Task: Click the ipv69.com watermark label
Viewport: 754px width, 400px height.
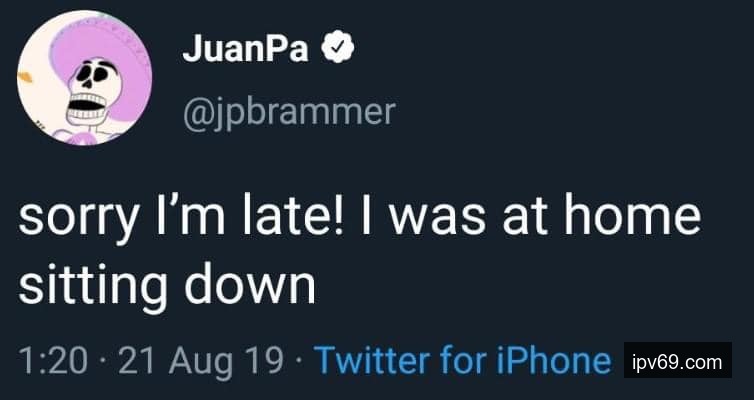Action: tap(676, 360)
